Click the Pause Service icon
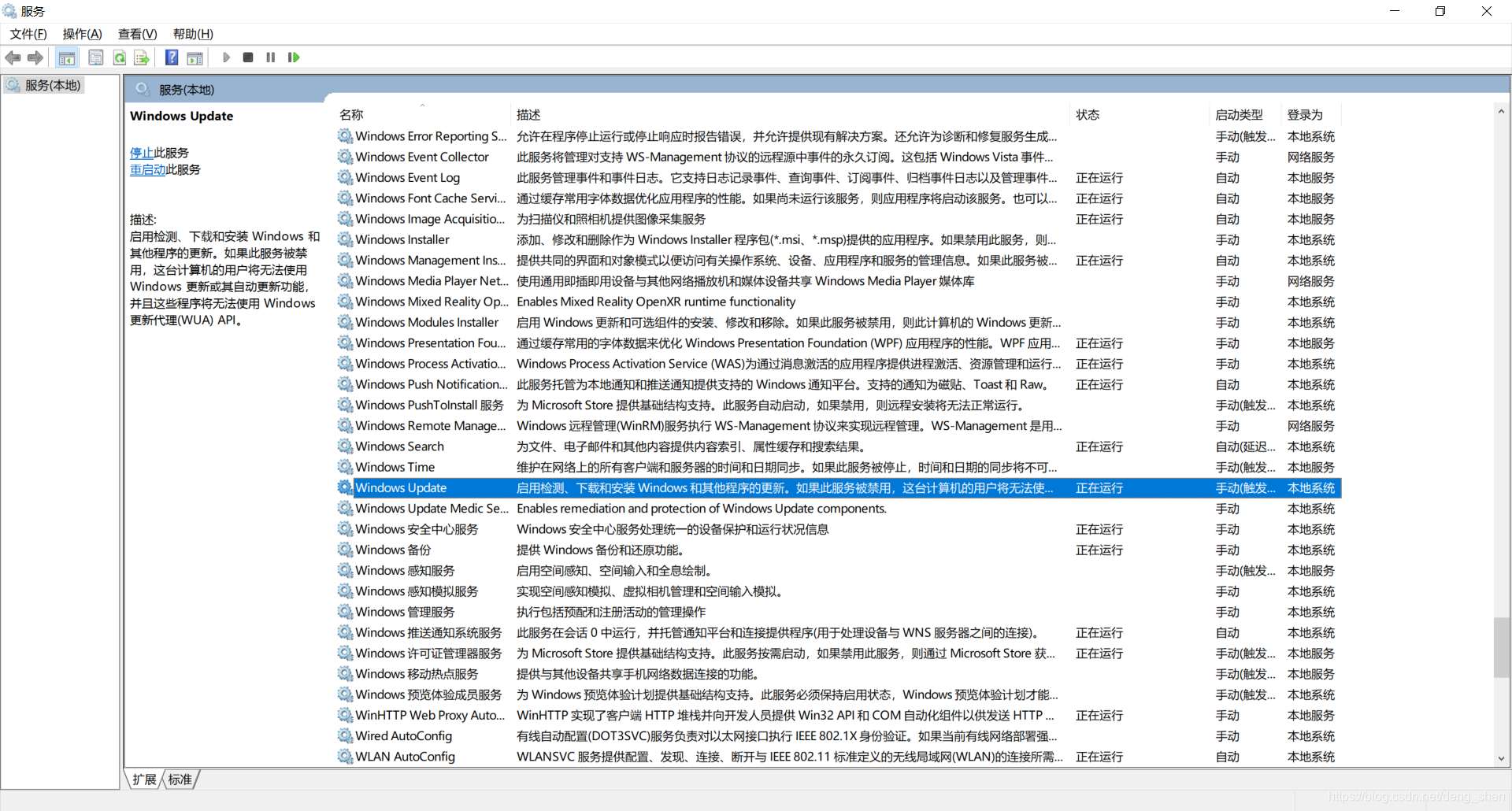The image size is (1512, 811). [271, 57]
